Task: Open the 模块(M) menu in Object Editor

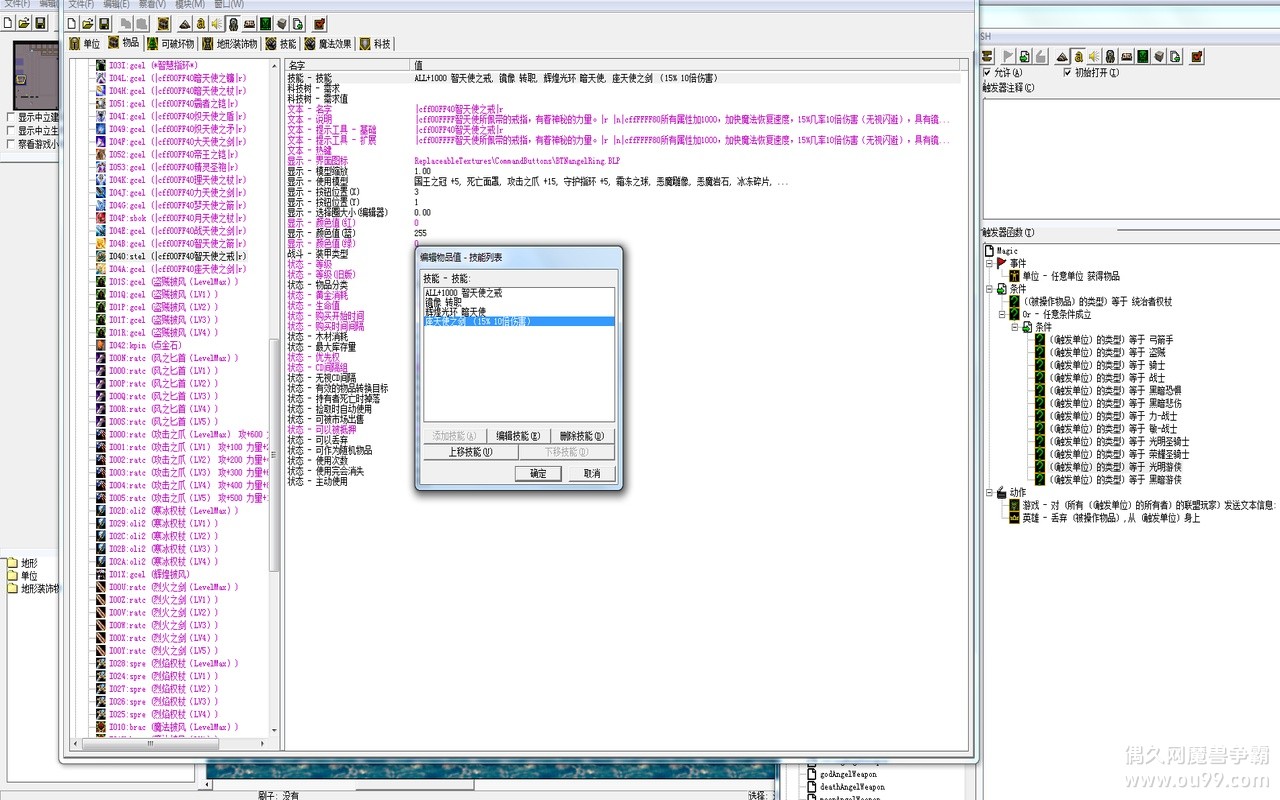Action: (x=188, y=4)
